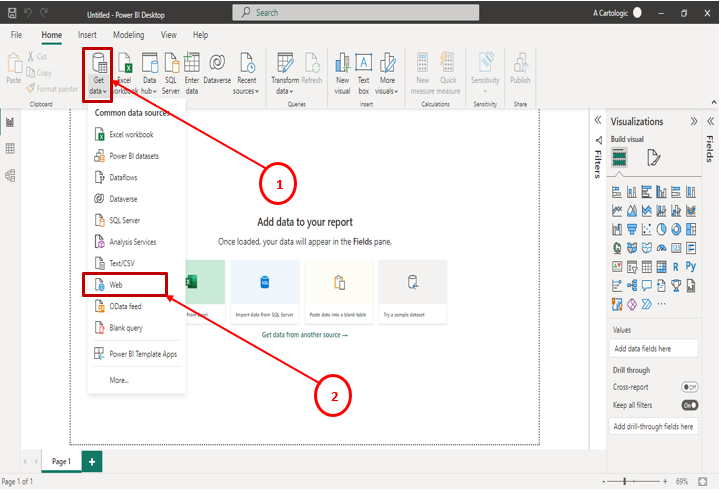
Task: Click the Enter data ribbon icon
Action: tap(192, 74)
